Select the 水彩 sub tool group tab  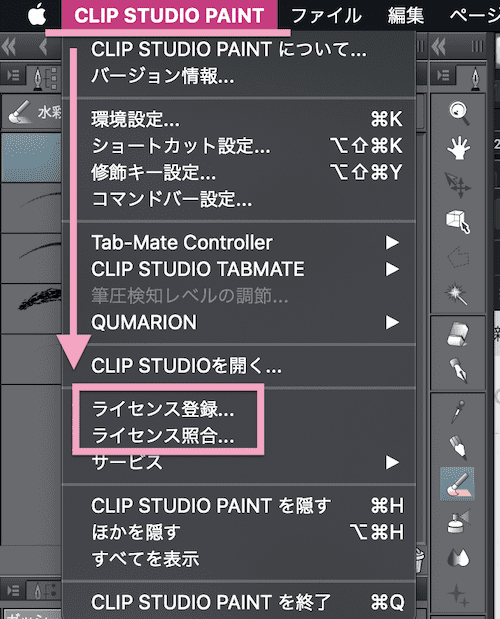pos(32,113)
